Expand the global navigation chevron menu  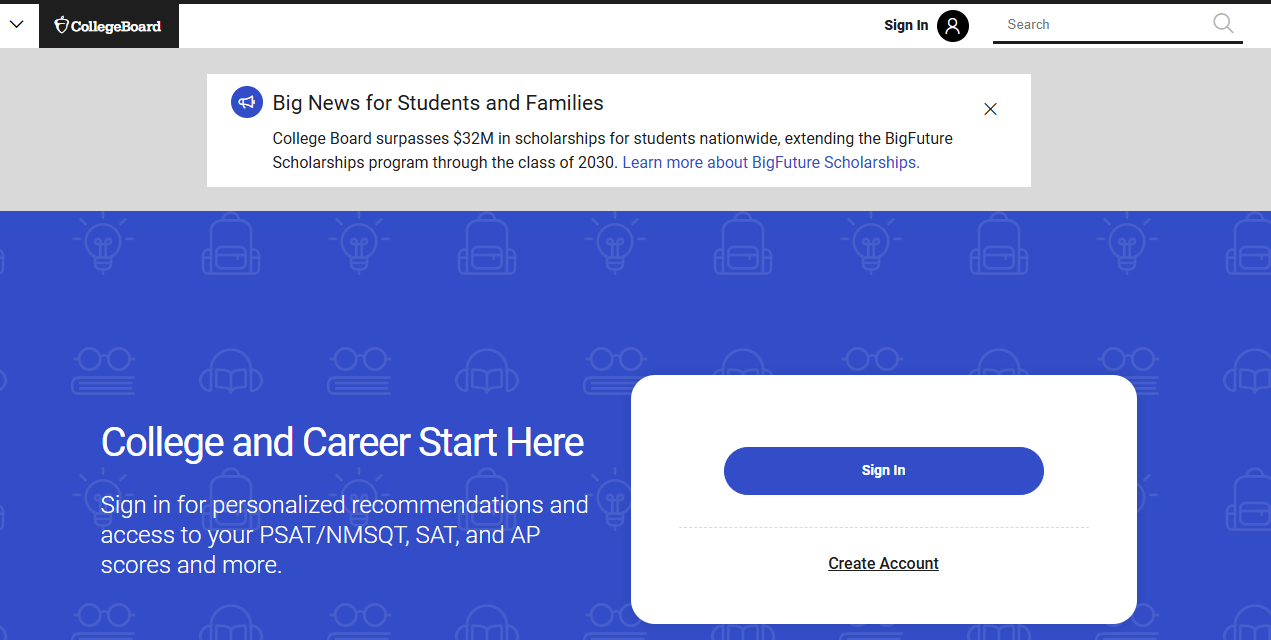click(x=16, y=25)
